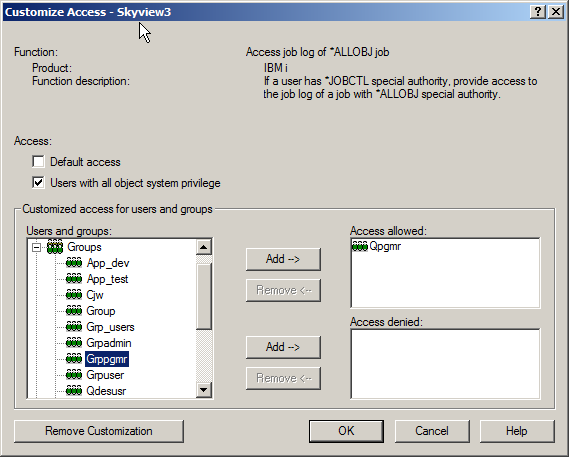Select the Grpuser tree item
This screenshot has height=457, width=569.
click(105, 375)
